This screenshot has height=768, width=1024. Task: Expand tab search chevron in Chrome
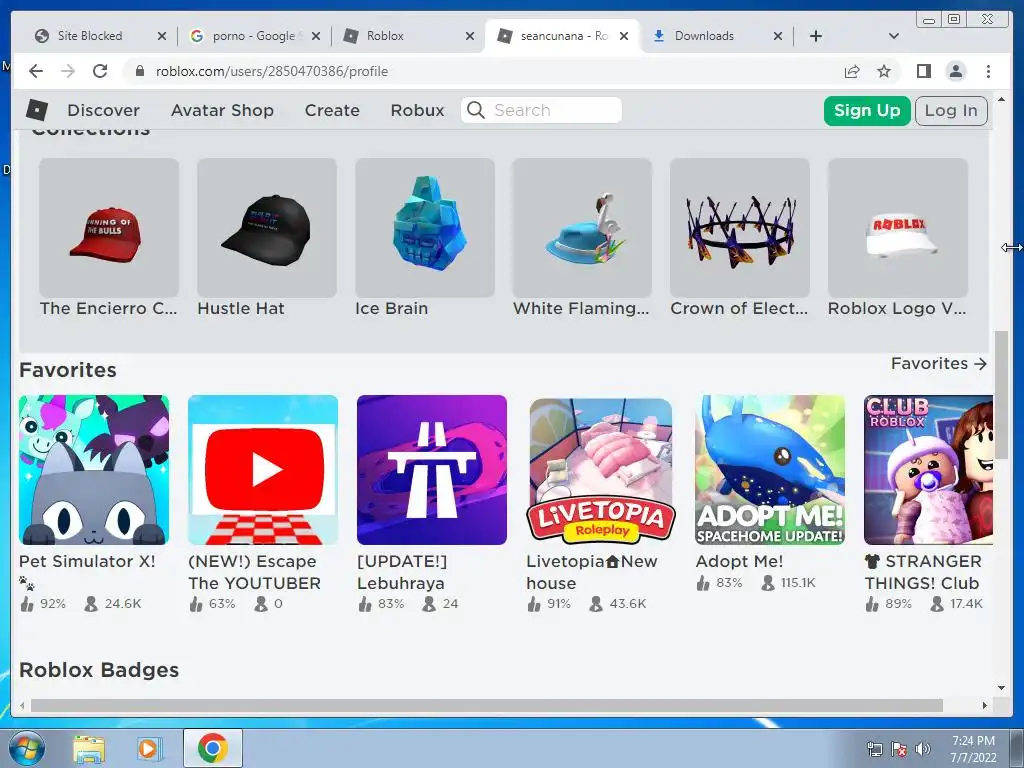point(894,36)
